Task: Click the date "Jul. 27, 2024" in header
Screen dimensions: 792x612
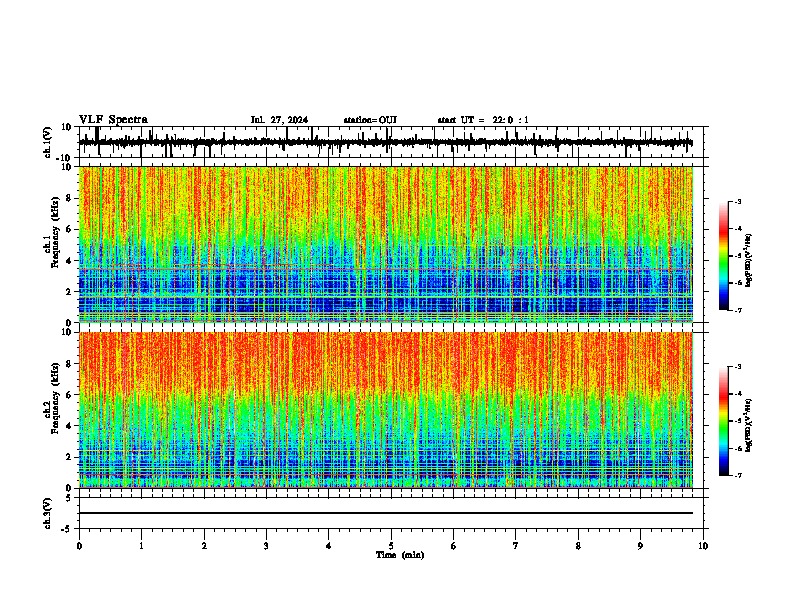Action: [x=279, y=120]
